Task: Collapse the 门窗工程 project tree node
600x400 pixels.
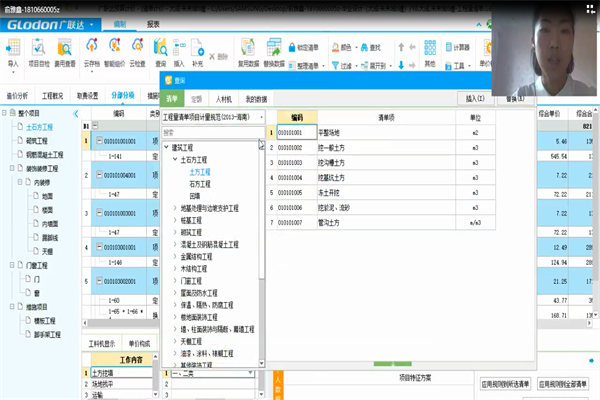Action: (x=12, y=265)
